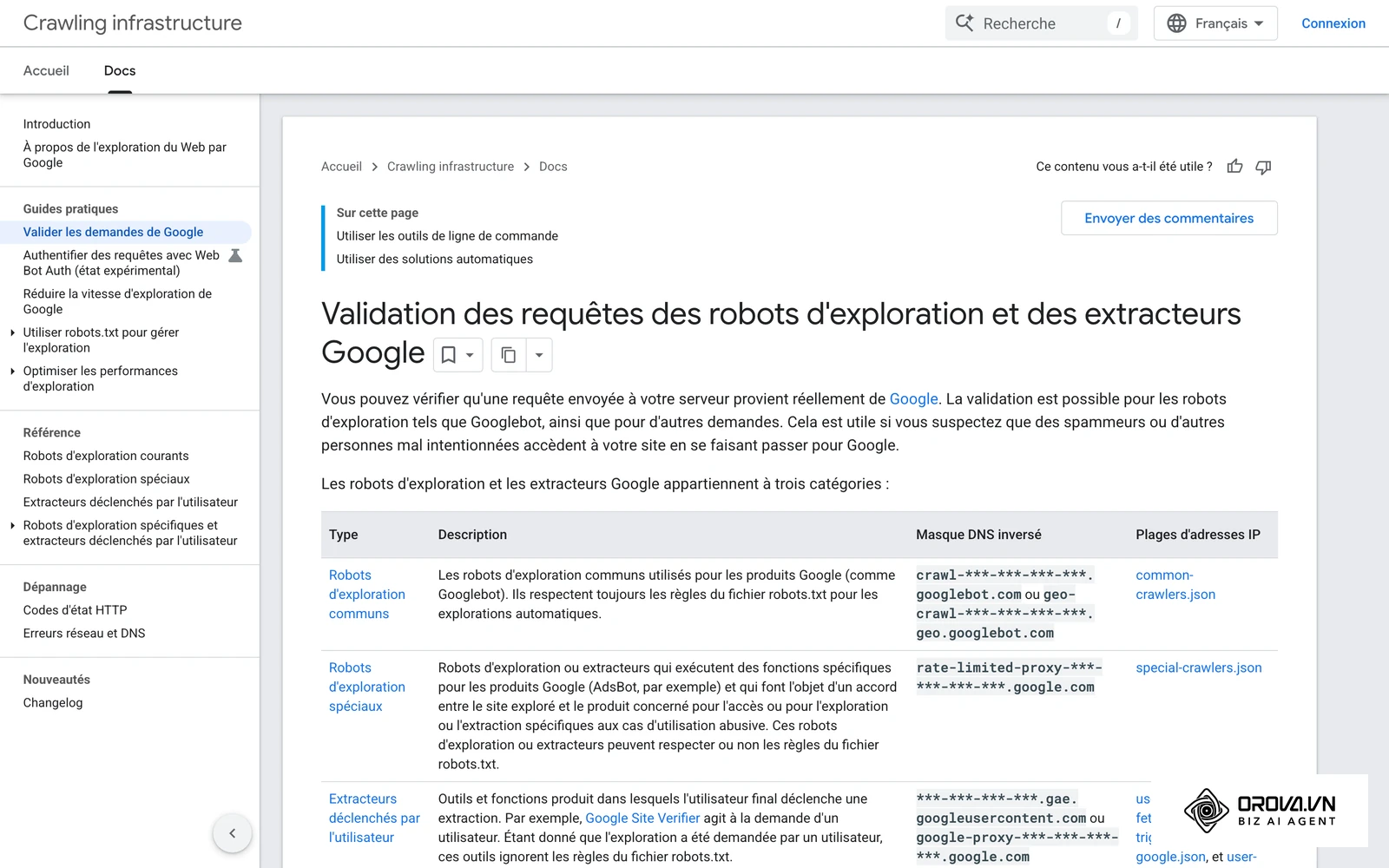Image resolution: width=1389 pixels, height=868 pixels.
Task: Open 'Crawling infrastructure' breadcrumb link
Action: (x=451, y=167)
